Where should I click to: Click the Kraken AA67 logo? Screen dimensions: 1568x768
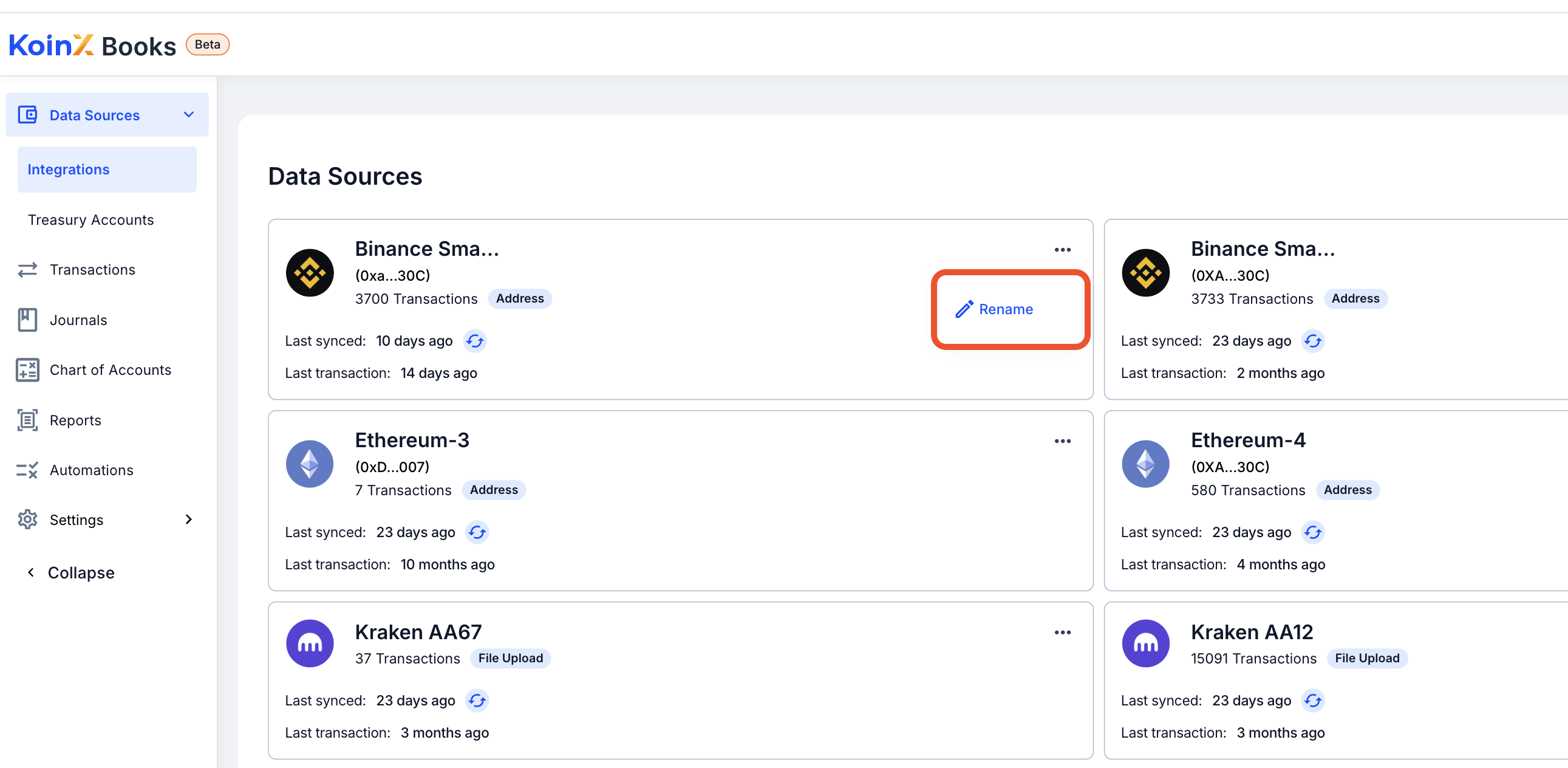coord(310,644)
